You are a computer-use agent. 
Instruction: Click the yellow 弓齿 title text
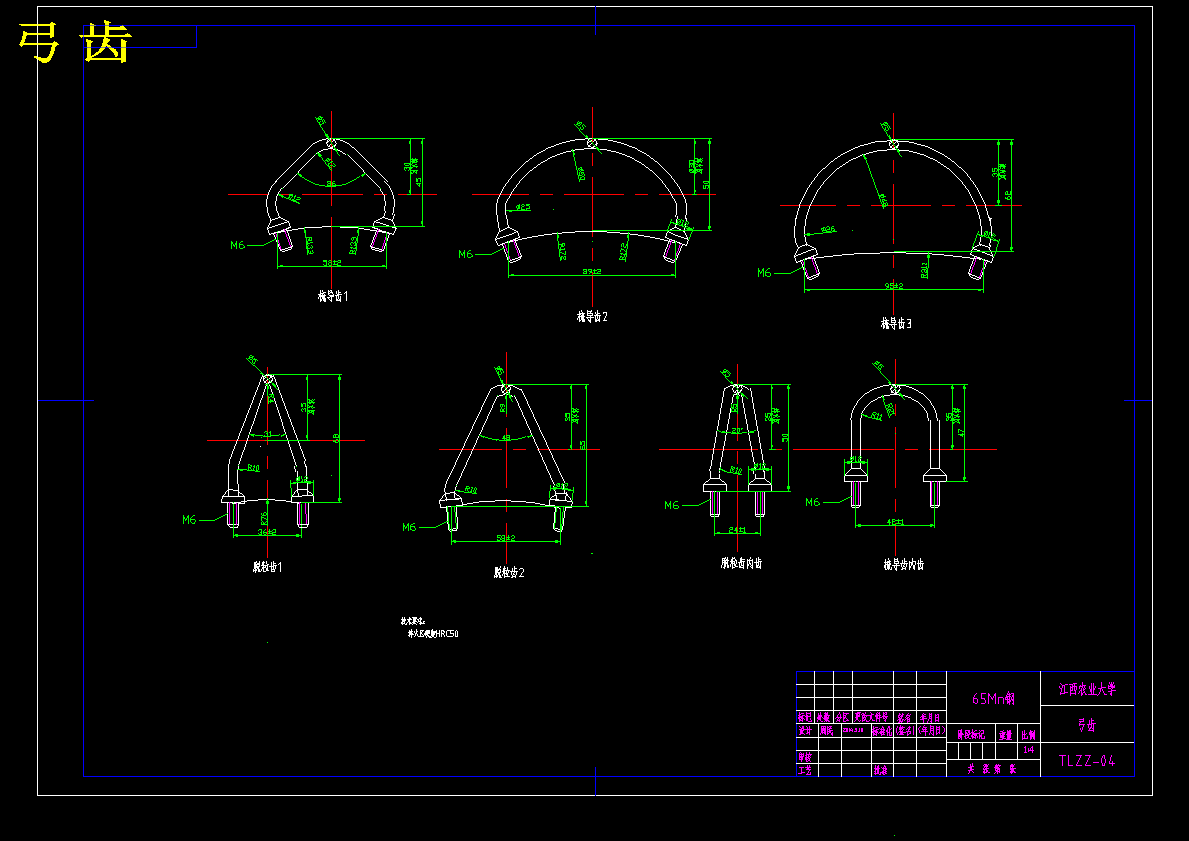[x=74, y=42]
